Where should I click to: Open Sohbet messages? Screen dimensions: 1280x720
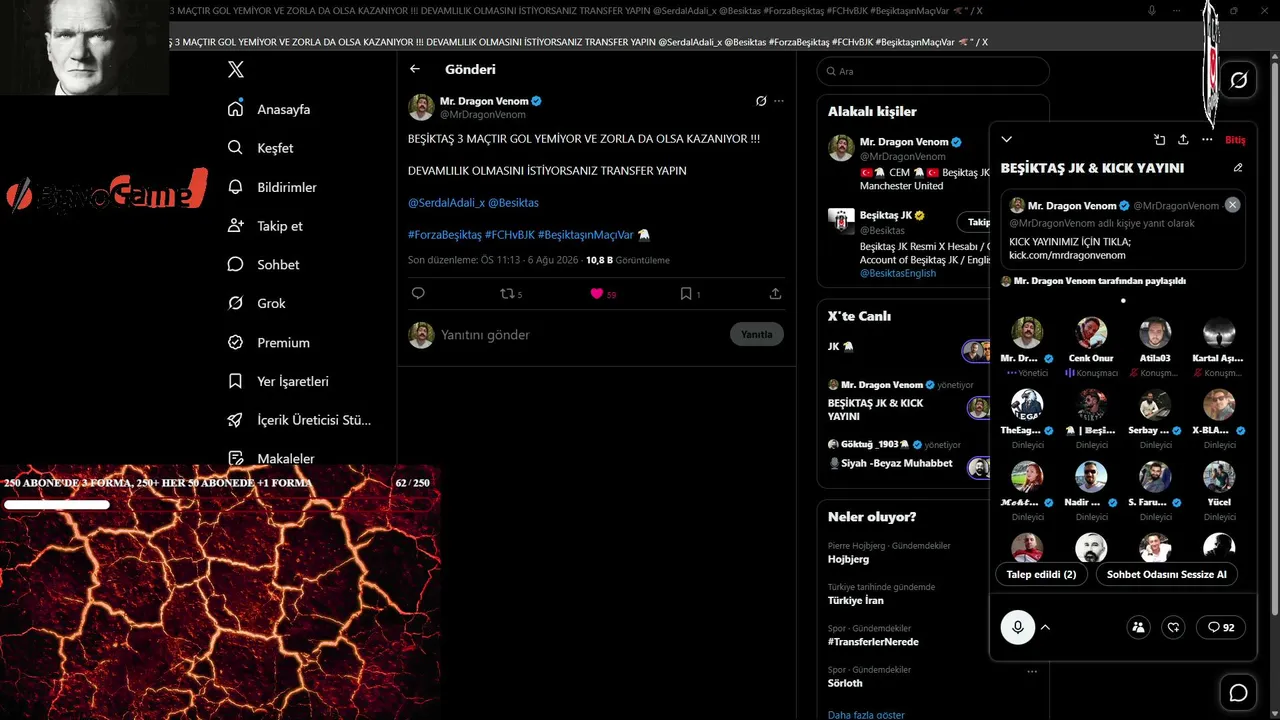tap(263, 265)
